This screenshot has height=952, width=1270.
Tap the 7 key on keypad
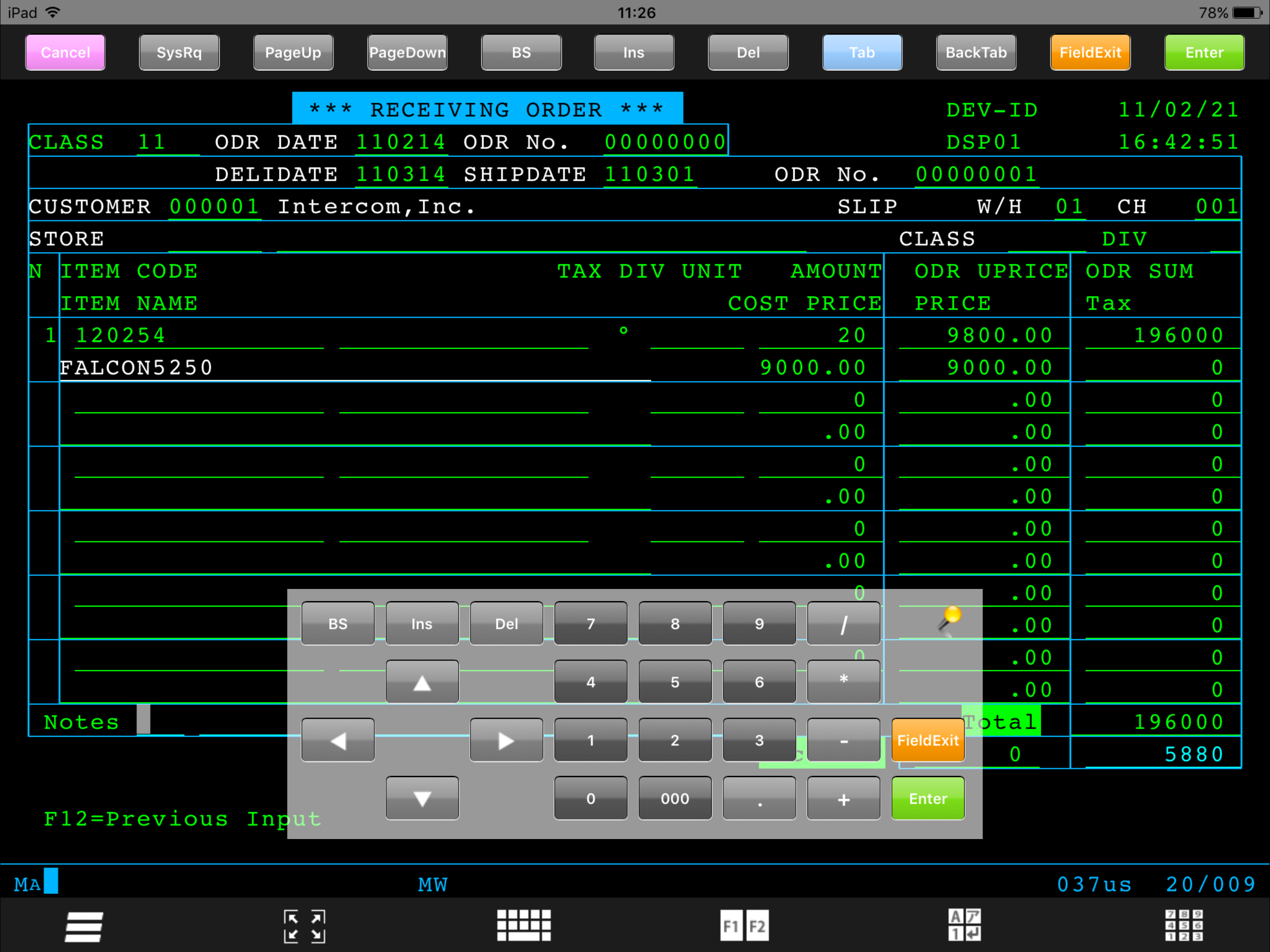click(x=591, y=623)
